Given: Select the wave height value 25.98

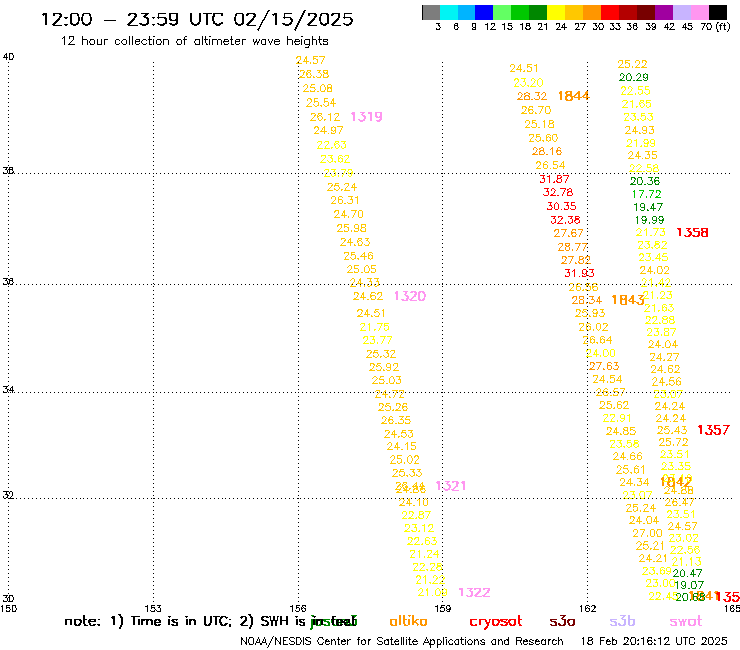Looking at the screenshot, I should tap(352, 228).
